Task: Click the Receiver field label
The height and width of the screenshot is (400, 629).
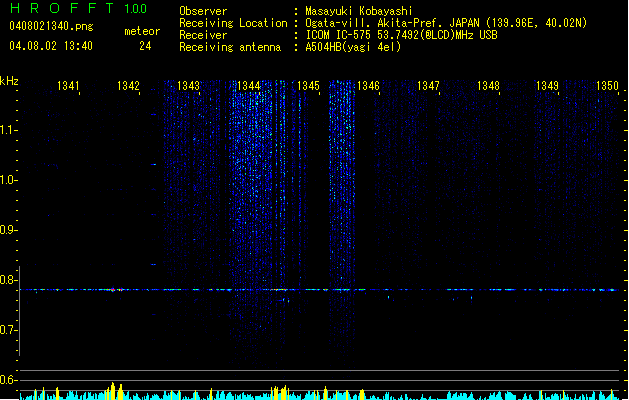Action: [203, 35]
